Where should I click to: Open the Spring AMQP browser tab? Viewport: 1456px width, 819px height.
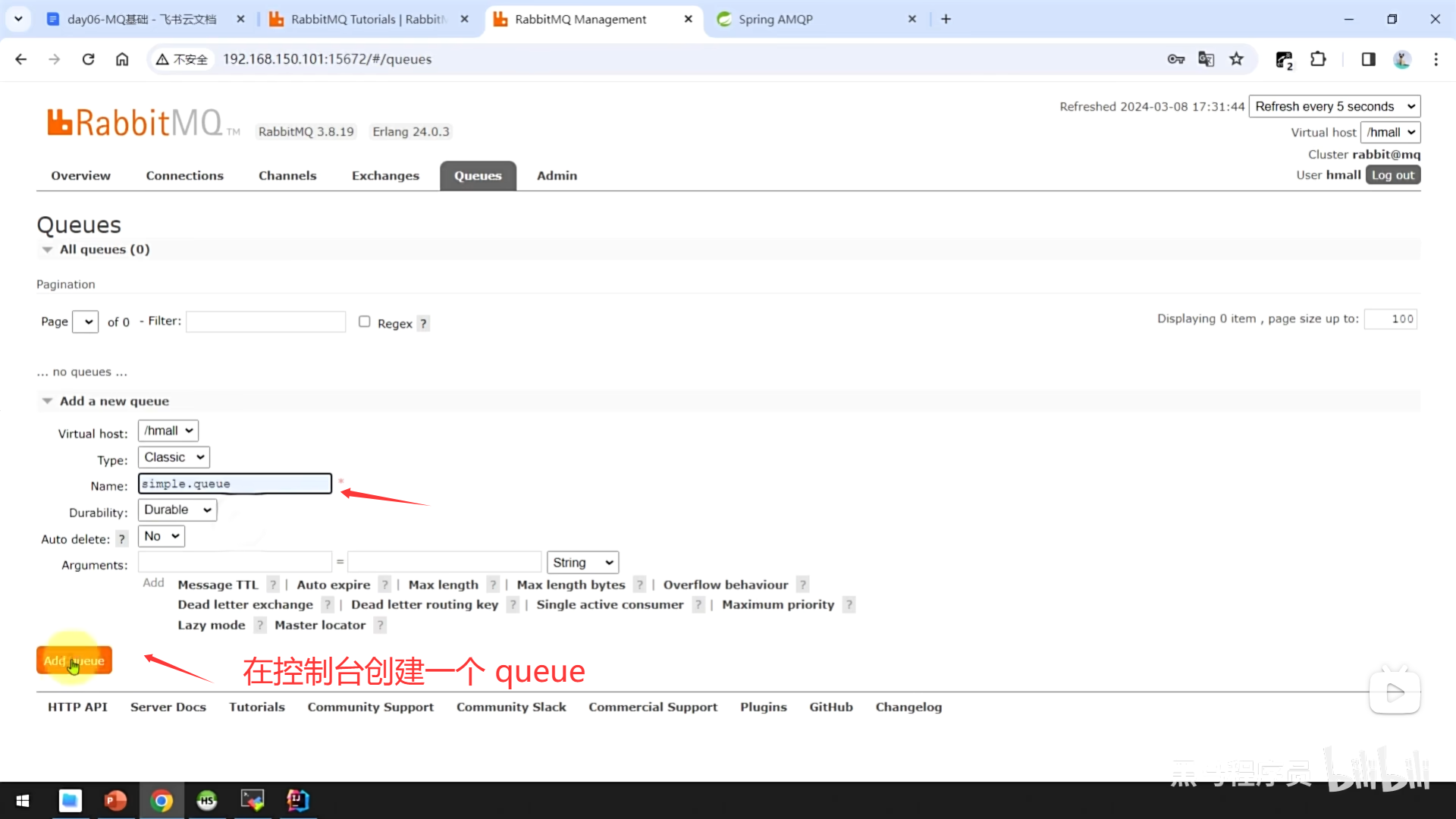[775, 19]
